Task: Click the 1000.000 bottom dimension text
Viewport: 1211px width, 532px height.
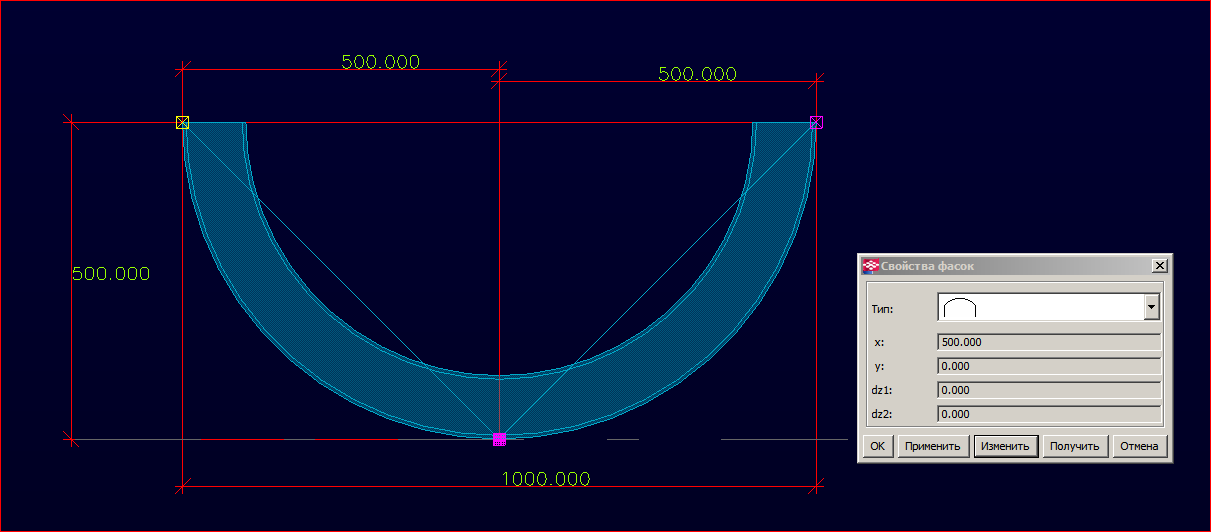Action: pyautogui.click(x=546, y=479)
